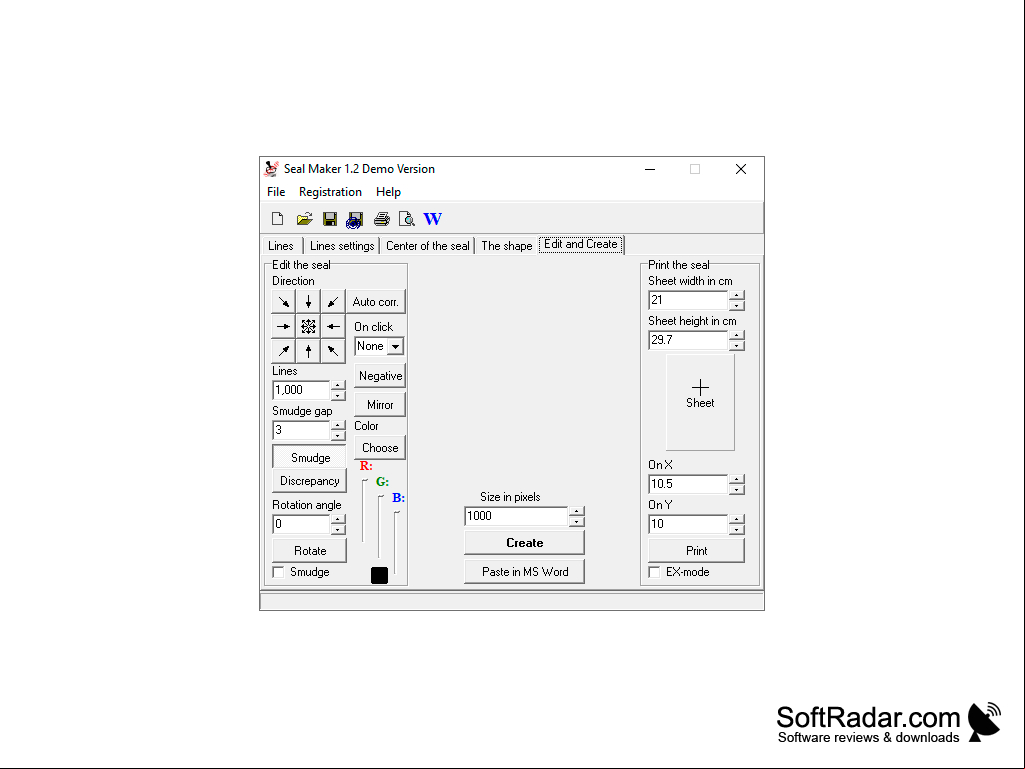The width and height of the screenshot is (1025, 769).
Task: Increase Rotation angle with up arrow
Action: tap(338, 520)
